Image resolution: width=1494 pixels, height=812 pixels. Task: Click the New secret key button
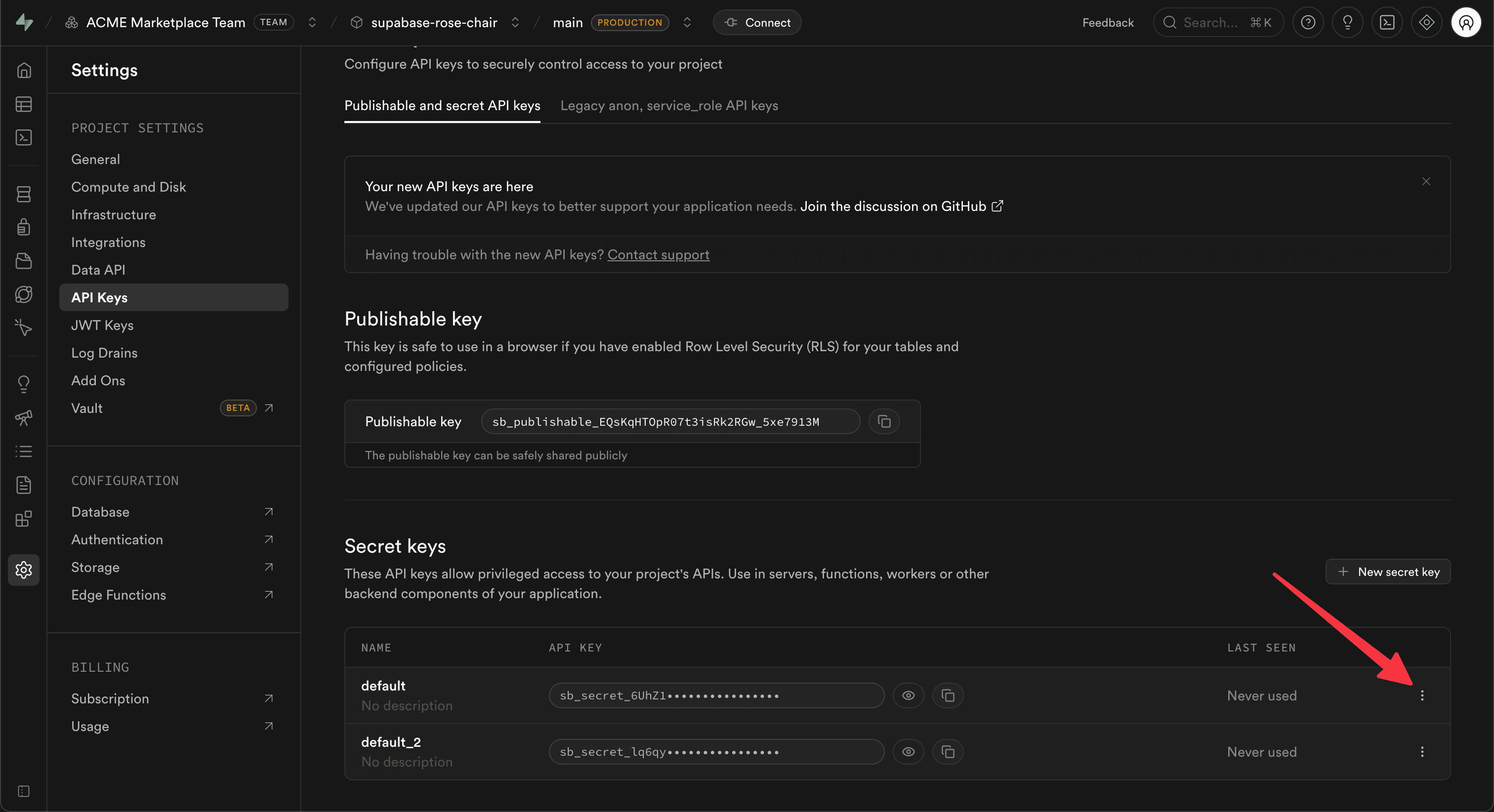pos(1387,572)
